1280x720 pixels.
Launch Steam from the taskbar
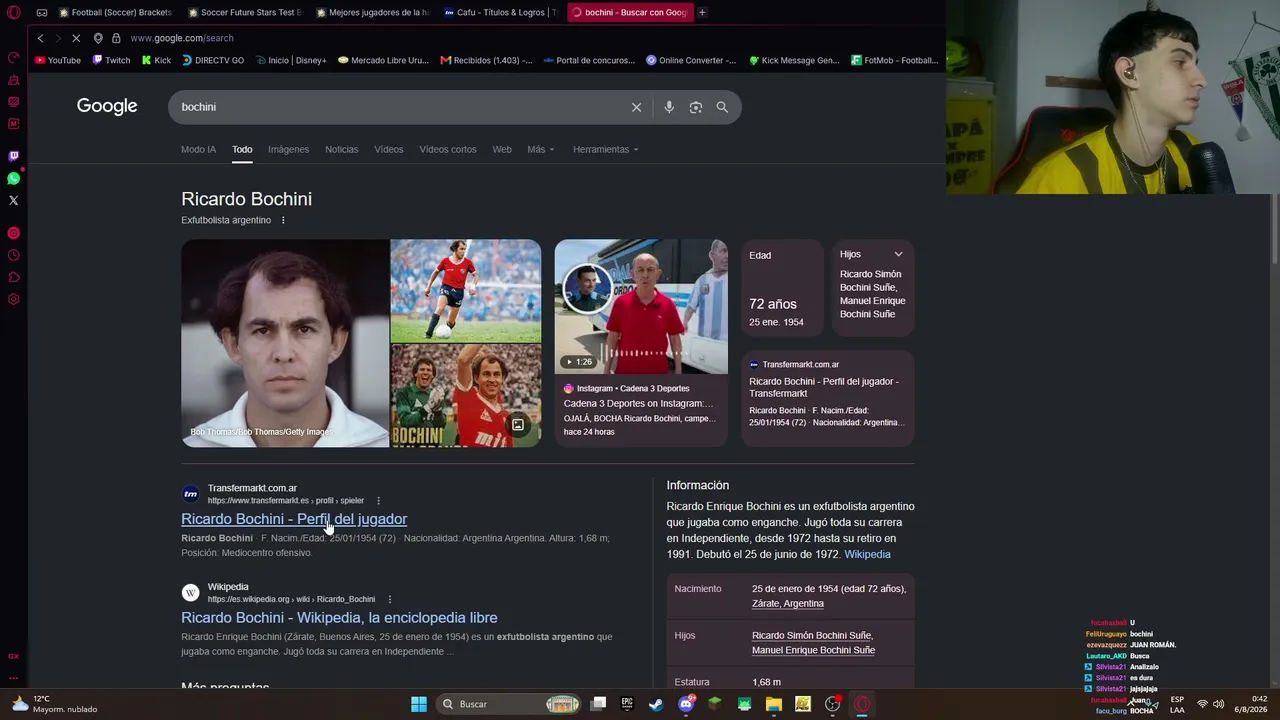(656, 704)
